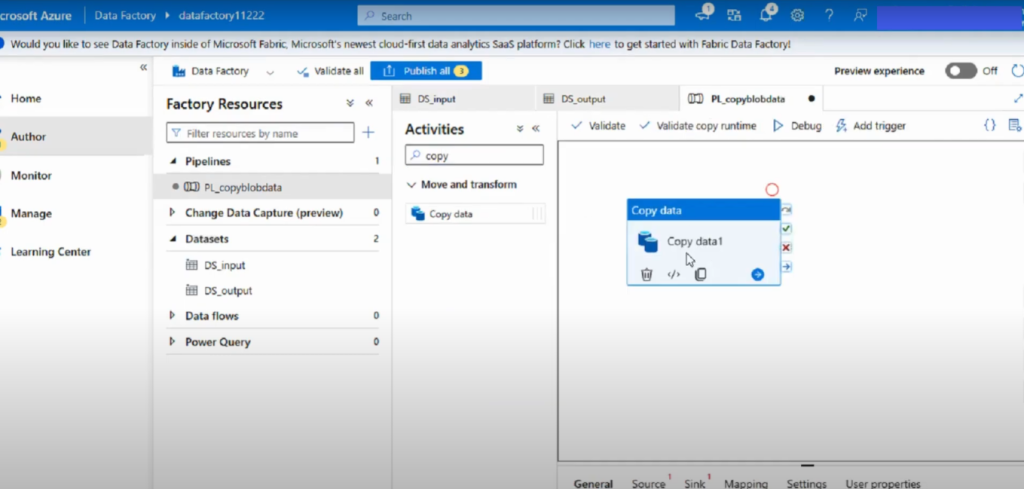This screenshot has height=489, width=1024.
Task: Select the PL_copyblobdata editor tab
Action: point(751,99)
